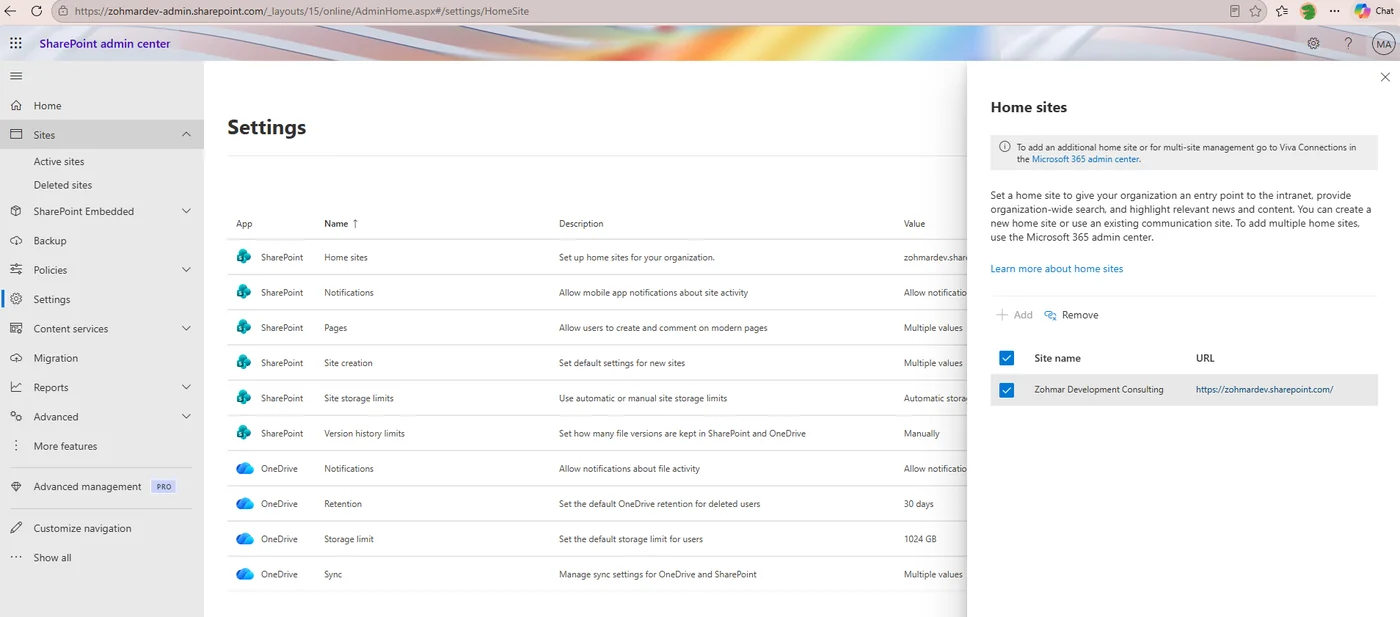The height and width of the screenshot is (617, 1400).
Task: Open the Version history limits row
Action: coord(597,433)
